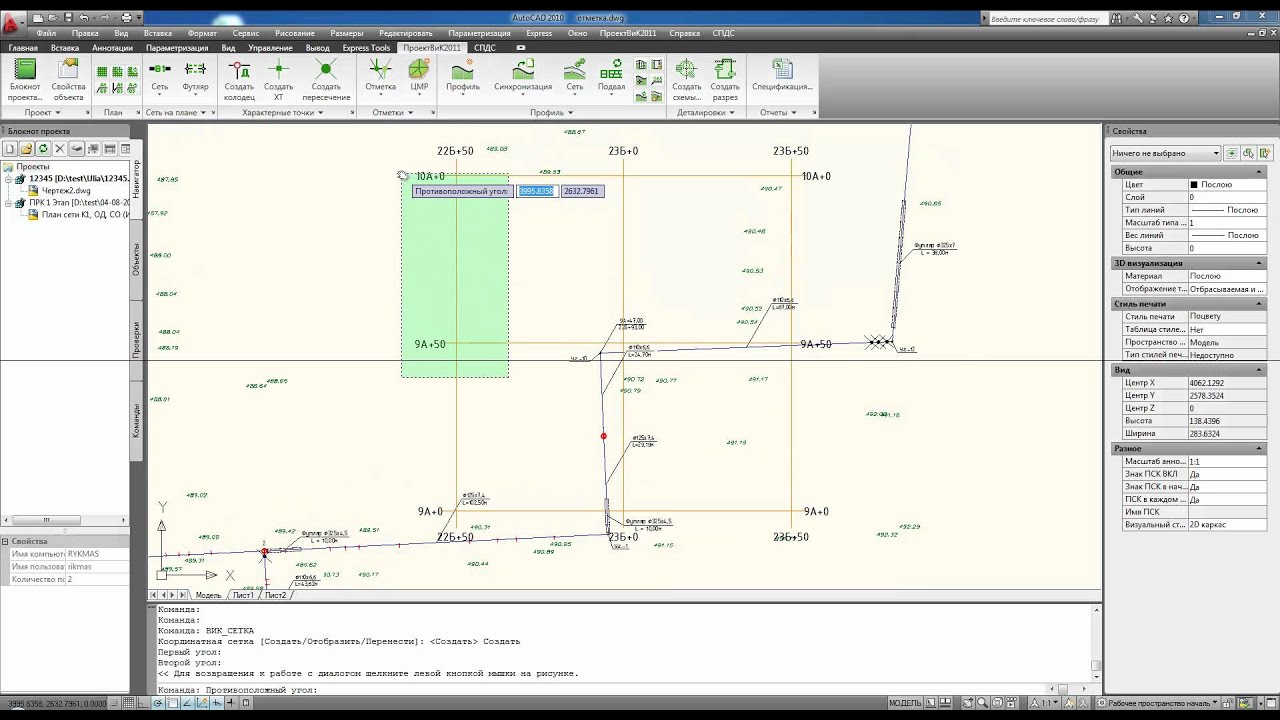Viewport: 1280px width, 720px height.
Task: Run Синхронизация tool
Action: tap(523, 76)
